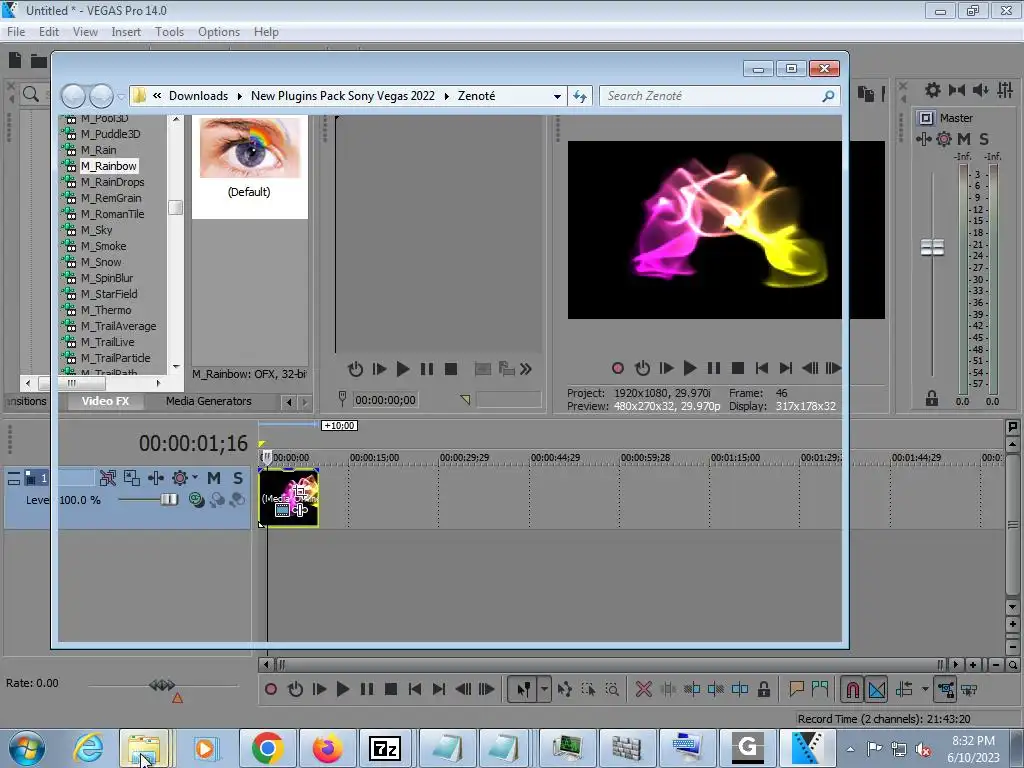1024x768 pixels.
Task: Open Track FX dropdown arrow on track 1
Action: 194,478
